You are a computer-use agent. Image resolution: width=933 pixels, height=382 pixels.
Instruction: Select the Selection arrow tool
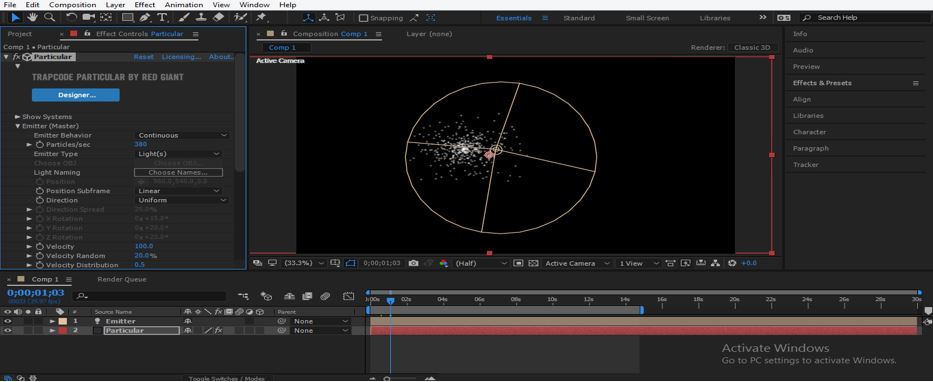click(15, 18)
